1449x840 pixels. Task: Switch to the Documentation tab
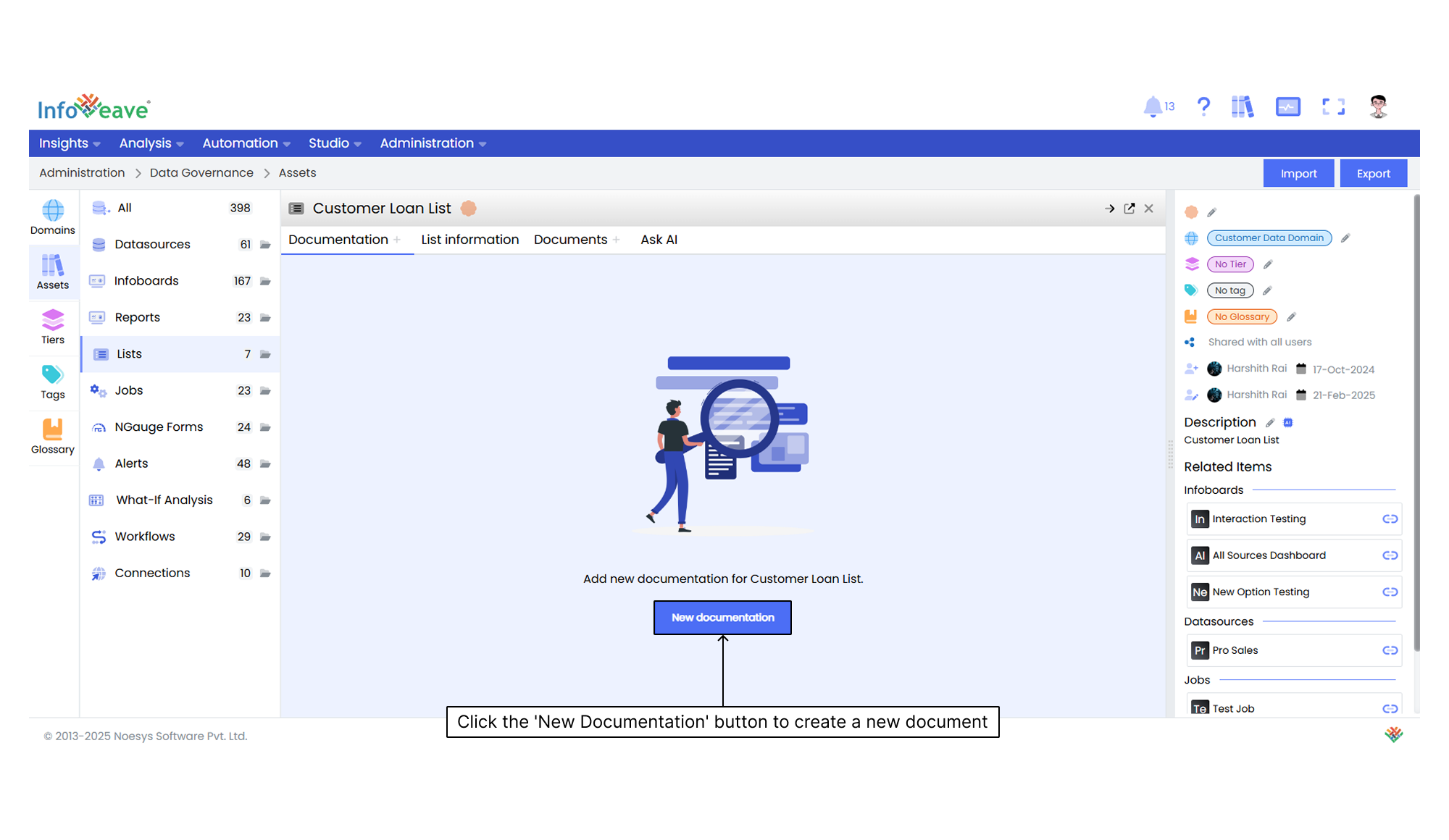click(338, 240)
